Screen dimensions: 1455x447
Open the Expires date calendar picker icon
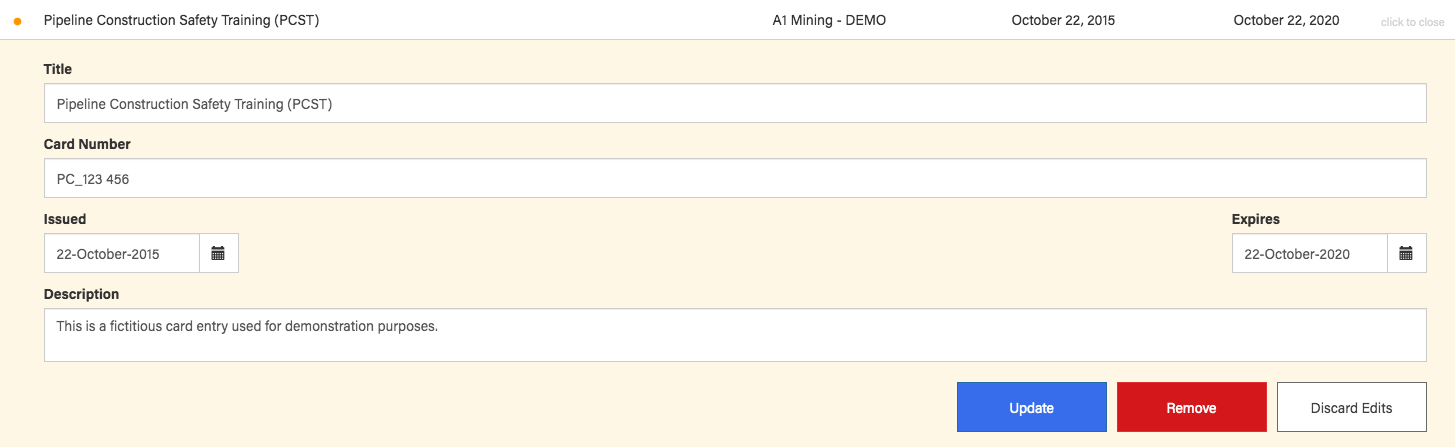[1406, 254]
